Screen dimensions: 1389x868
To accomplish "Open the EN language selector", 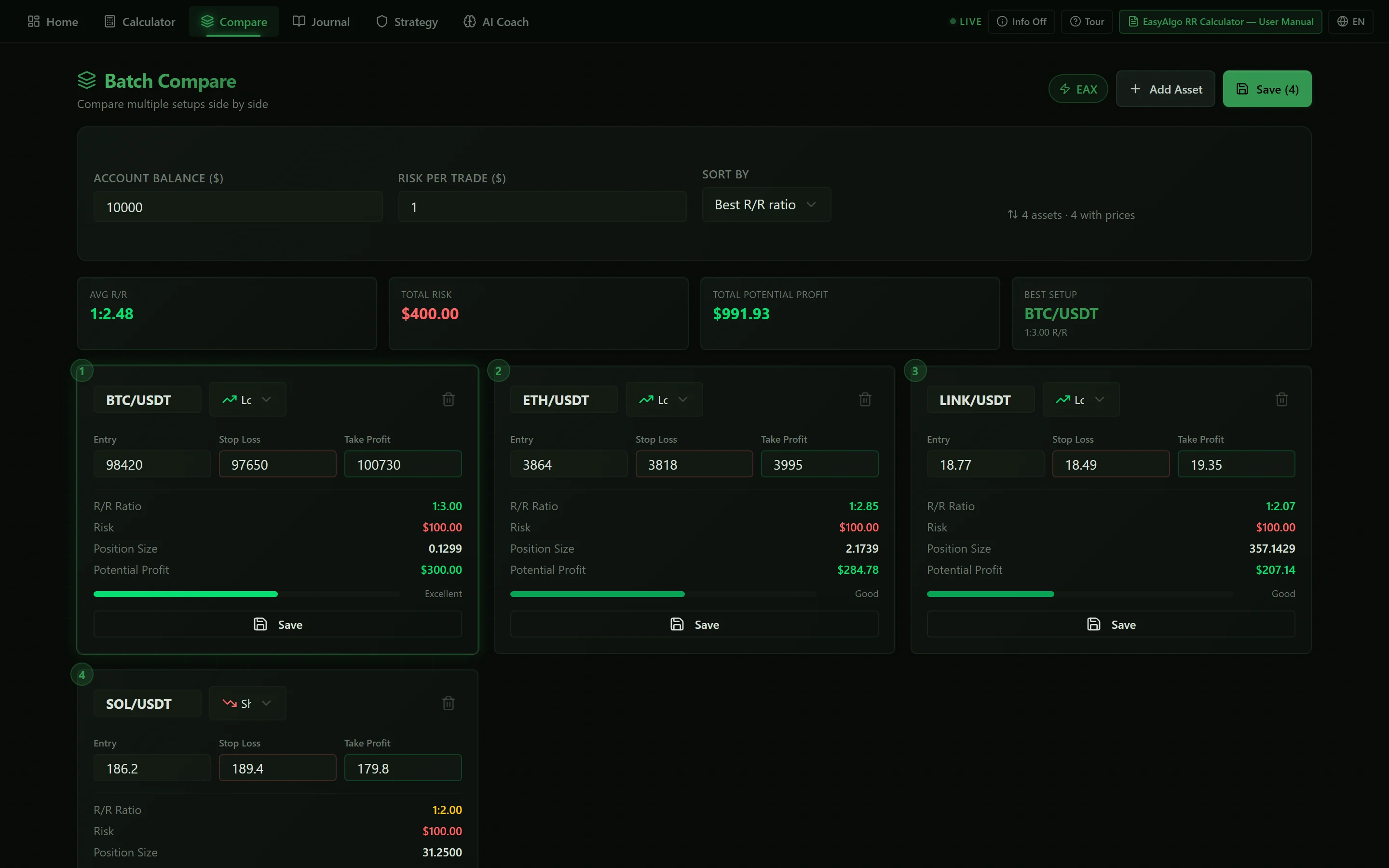I will [1350, 22].
